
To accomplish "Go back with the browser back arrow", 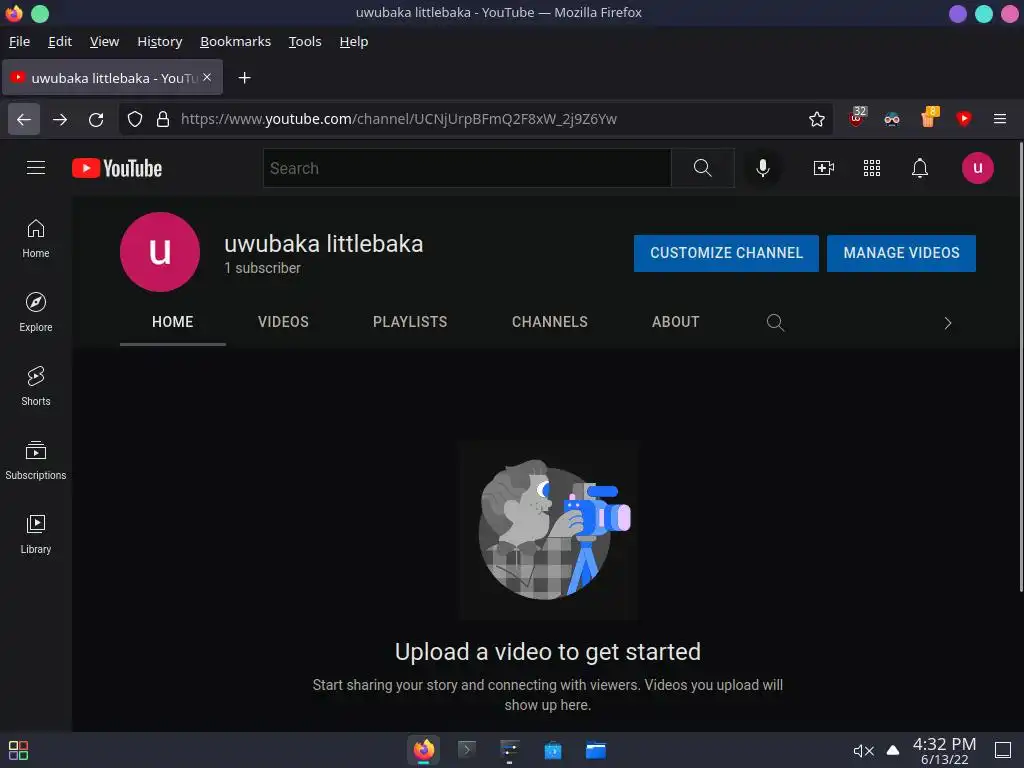I will pos(24,119).
